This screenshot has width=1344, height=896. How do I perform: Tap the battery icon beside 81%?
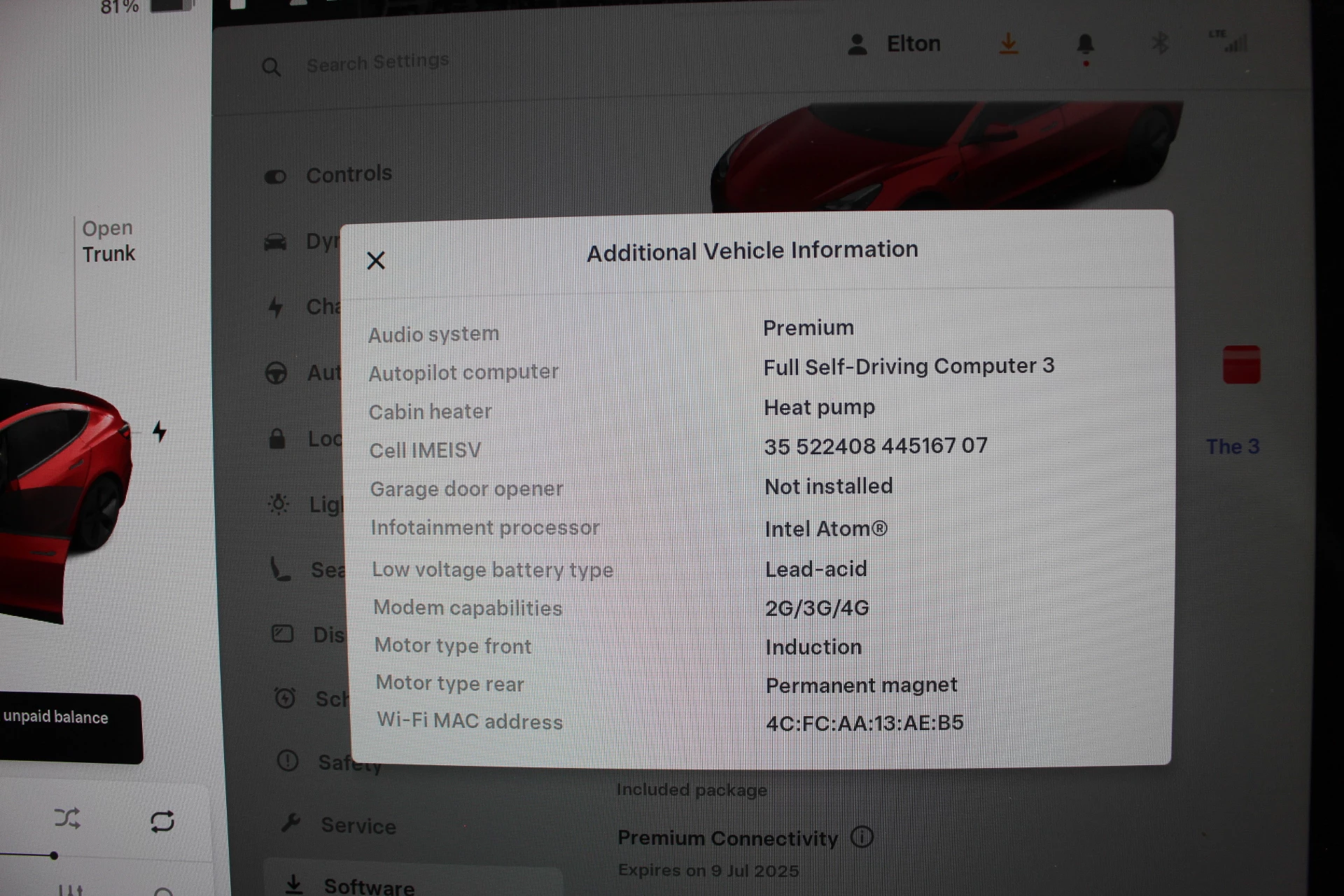tap(172, 6)
